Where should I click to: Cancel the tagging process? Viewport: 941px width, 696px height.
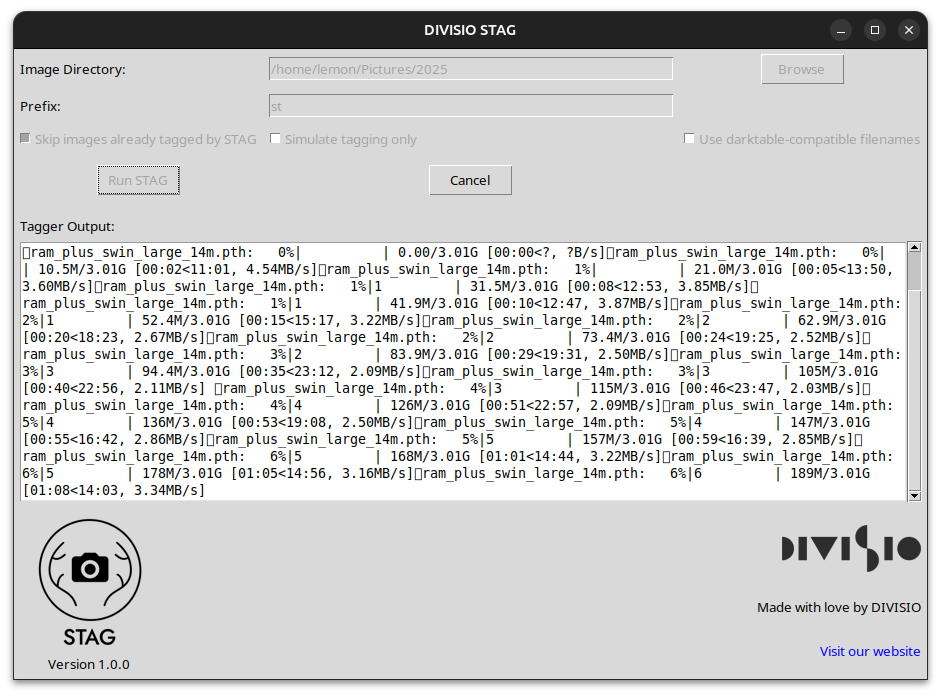point(470,180)
